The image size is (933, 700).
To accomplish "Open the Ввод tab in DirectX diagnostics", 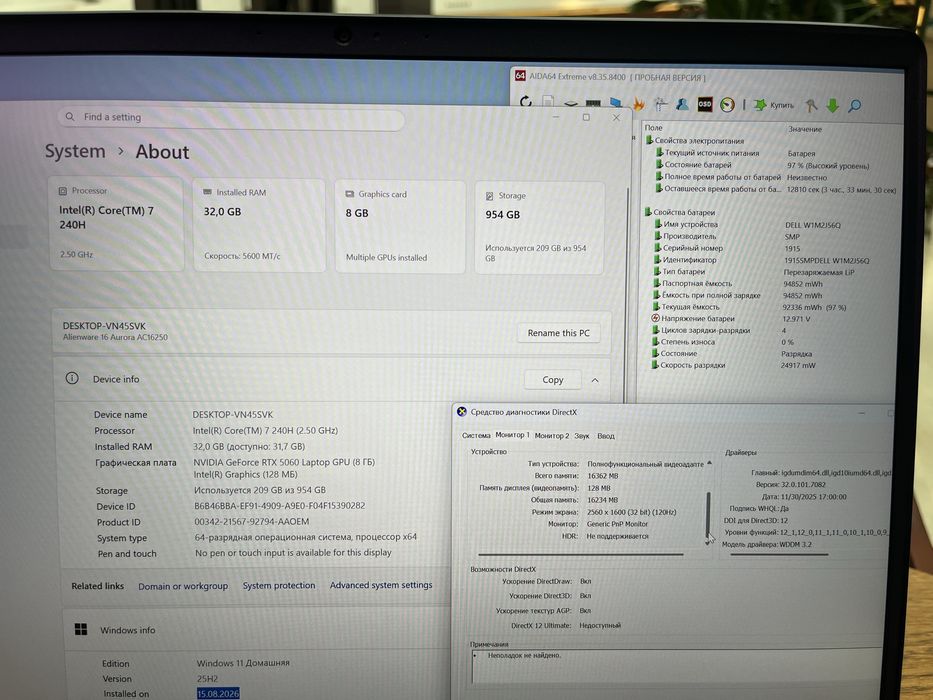I will [606, 436].
